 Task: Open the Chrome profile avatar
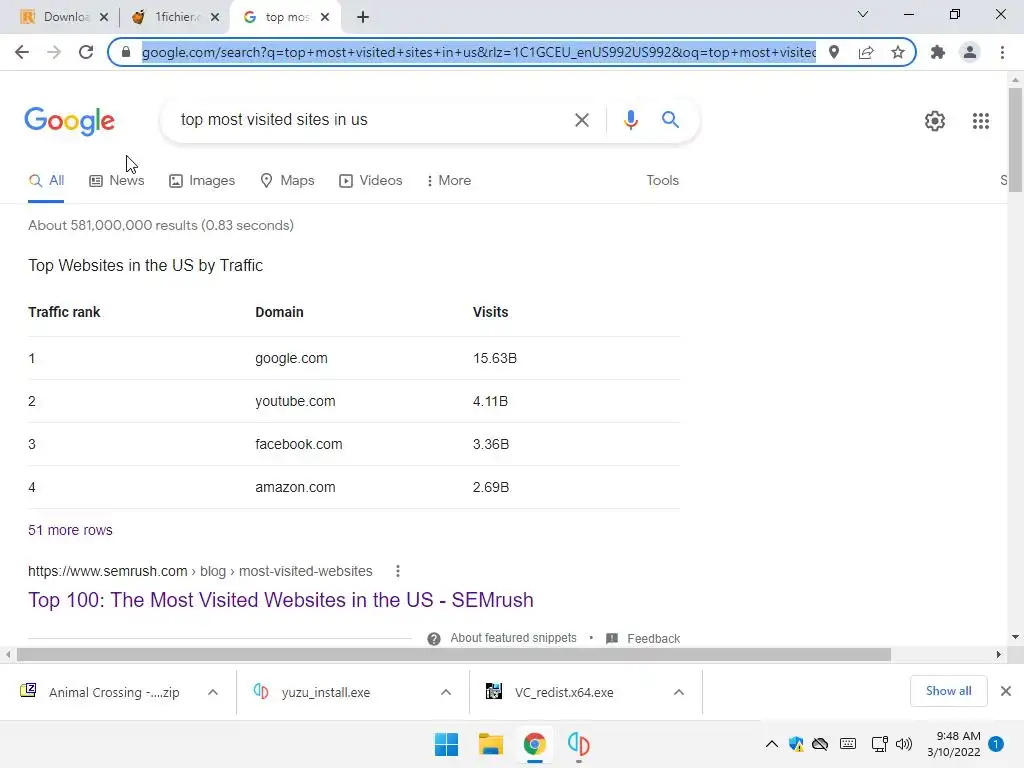(x=970, y=52)
